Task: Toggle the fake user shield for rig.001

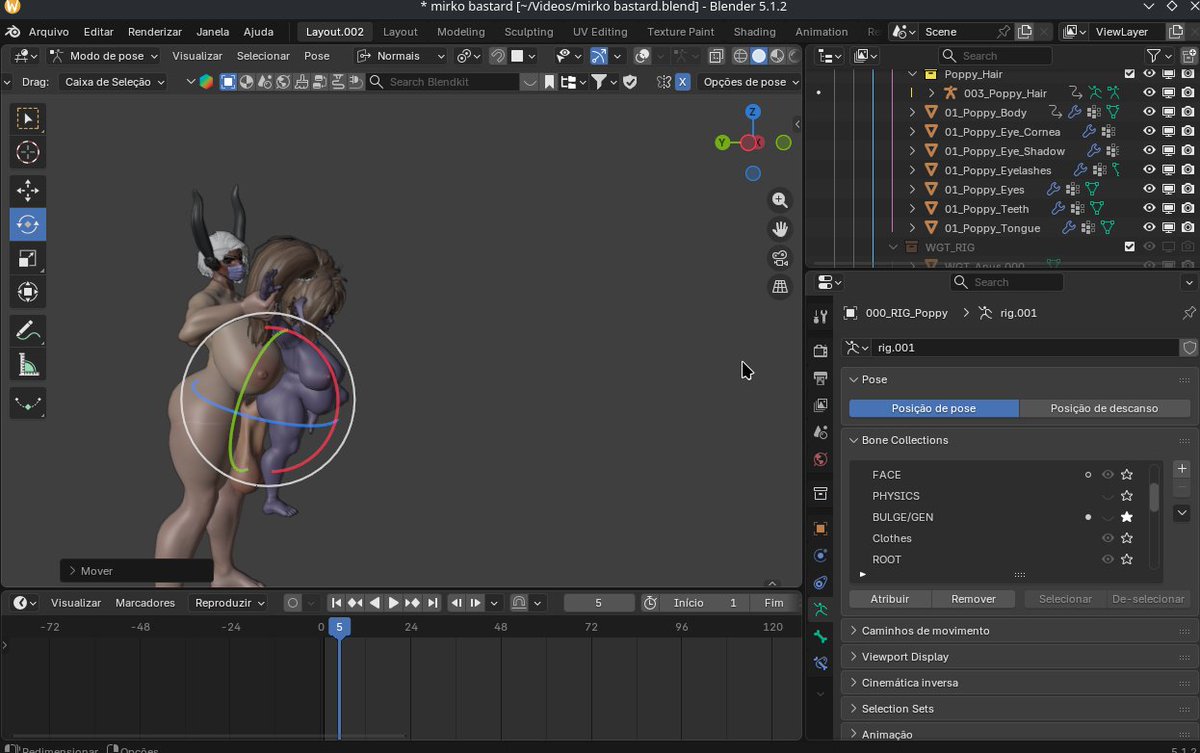Action: [1188, 348]
